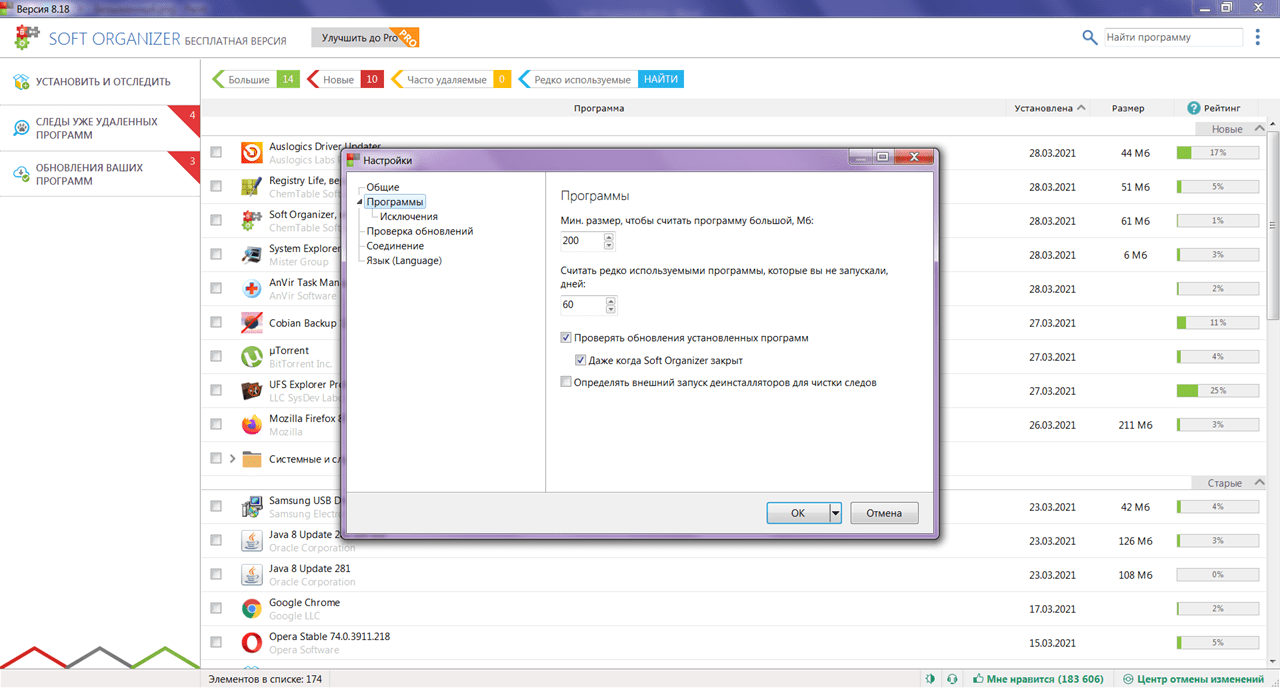Uncheck 'Даже когда Soft Organizer закрыт'
The image size is (1280, 688).
(x=581, y=360)
